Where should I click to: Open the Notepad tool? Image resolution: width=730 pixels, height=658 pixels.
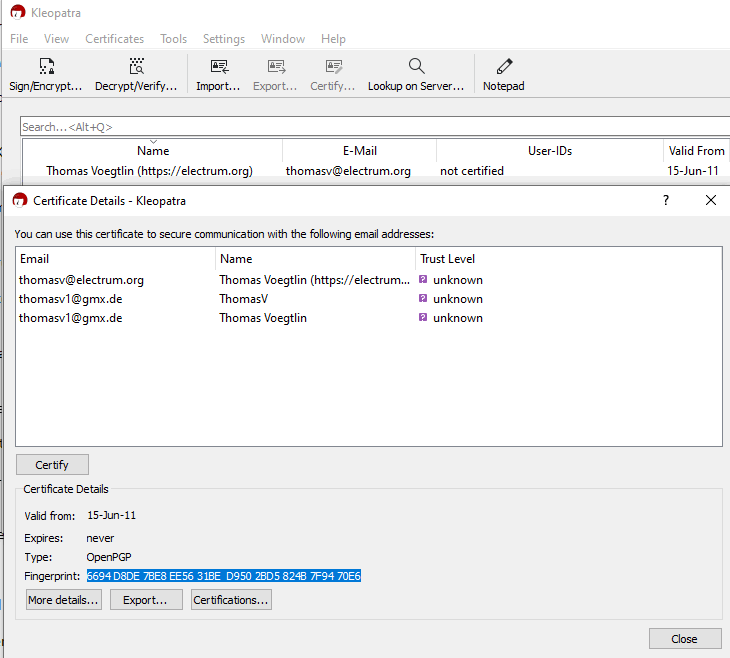[x=504, y=67]
